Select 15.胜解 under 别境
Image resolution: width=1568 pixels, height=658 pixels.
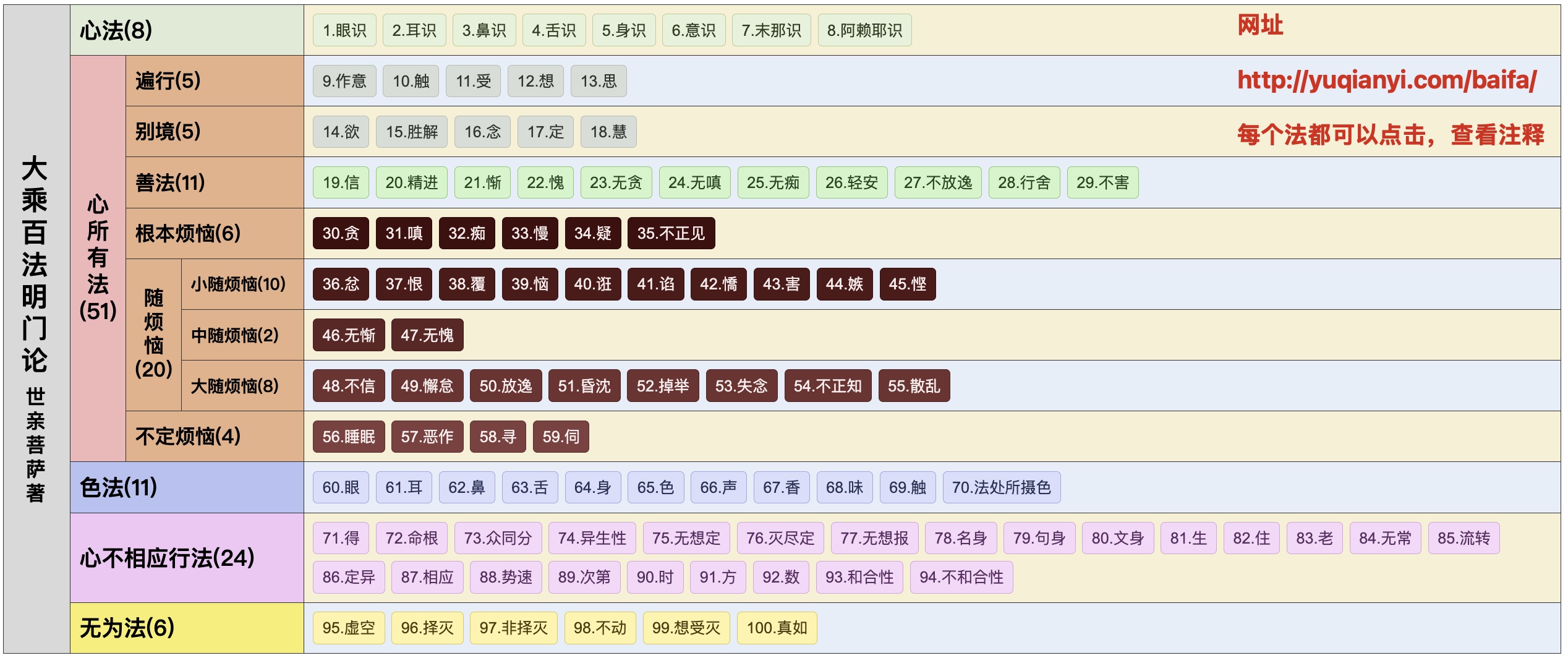pos(412,132)
